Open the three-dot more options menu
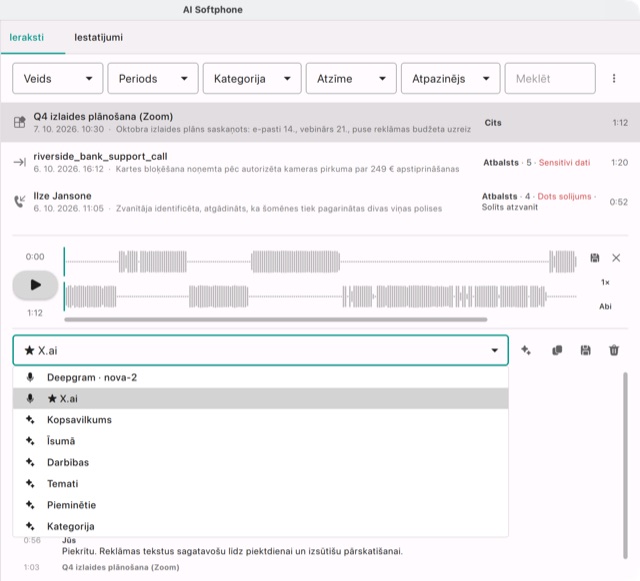This screenshot has width=640, height=581. click(x=614, y=78)
